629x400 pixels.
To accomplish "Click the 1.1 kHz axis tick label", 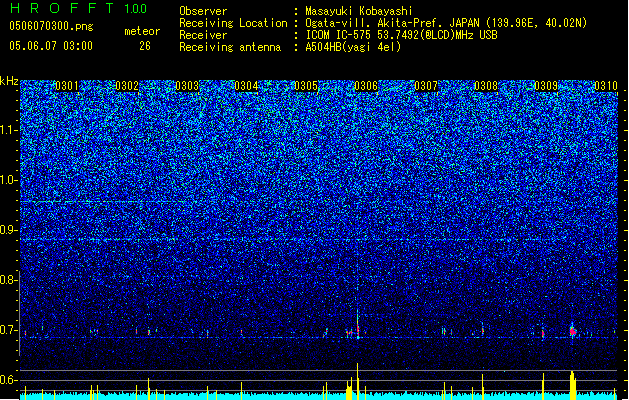I will 8,130.
